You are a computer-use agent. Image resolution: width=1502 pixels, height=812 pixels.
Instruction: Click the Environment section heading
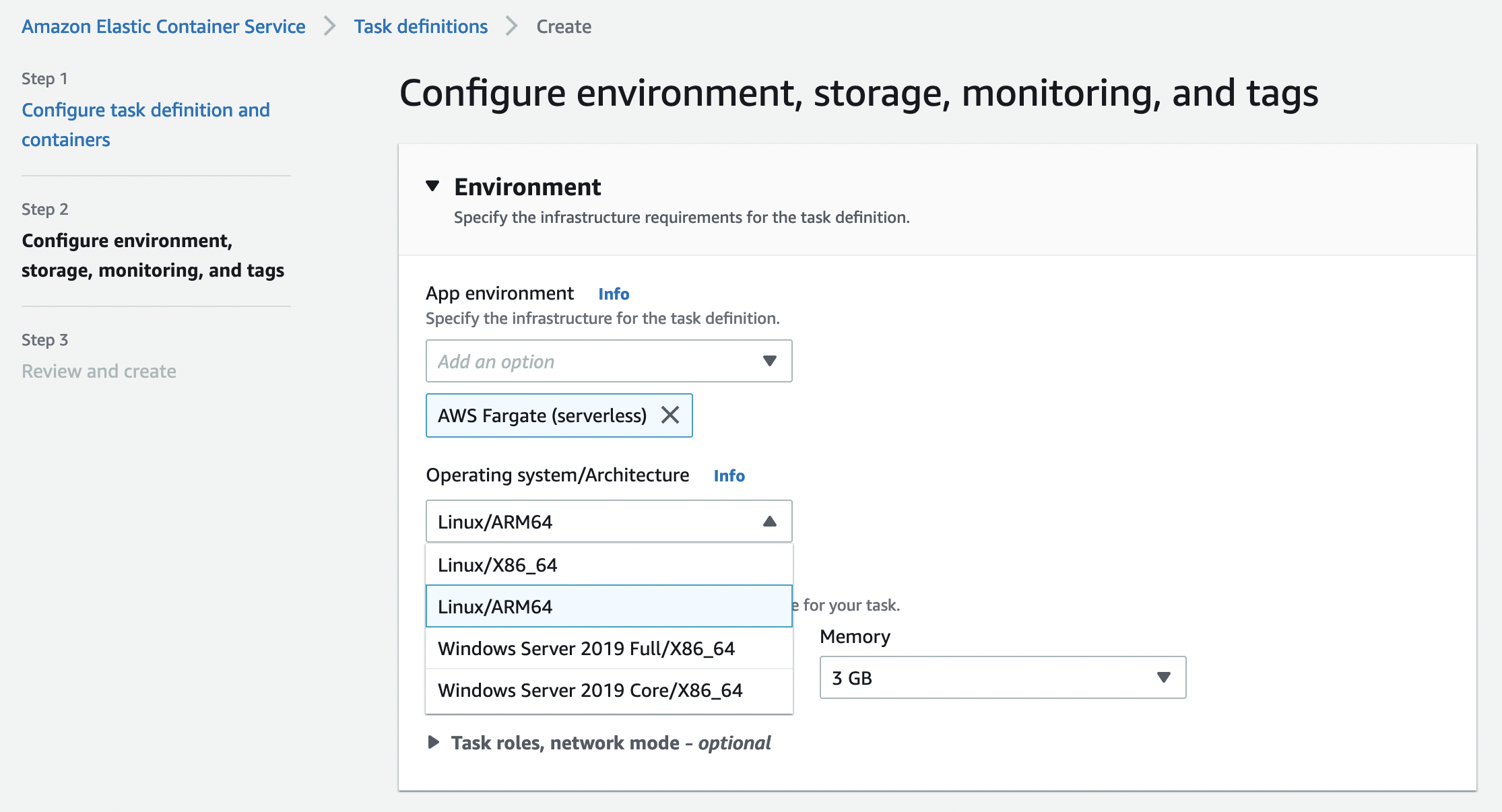click(x=527, y=187)
